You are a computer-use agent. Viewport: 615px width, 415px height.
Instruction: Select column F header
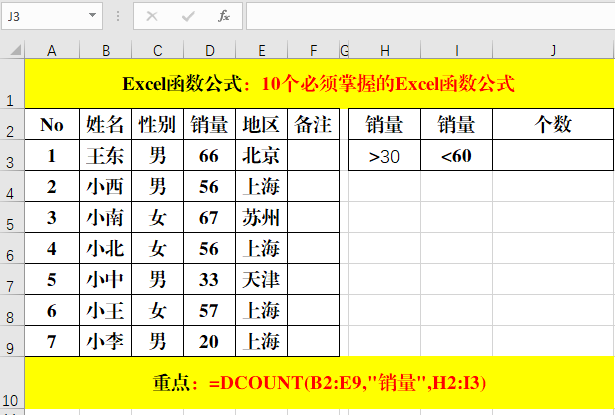tap(313, 50)
